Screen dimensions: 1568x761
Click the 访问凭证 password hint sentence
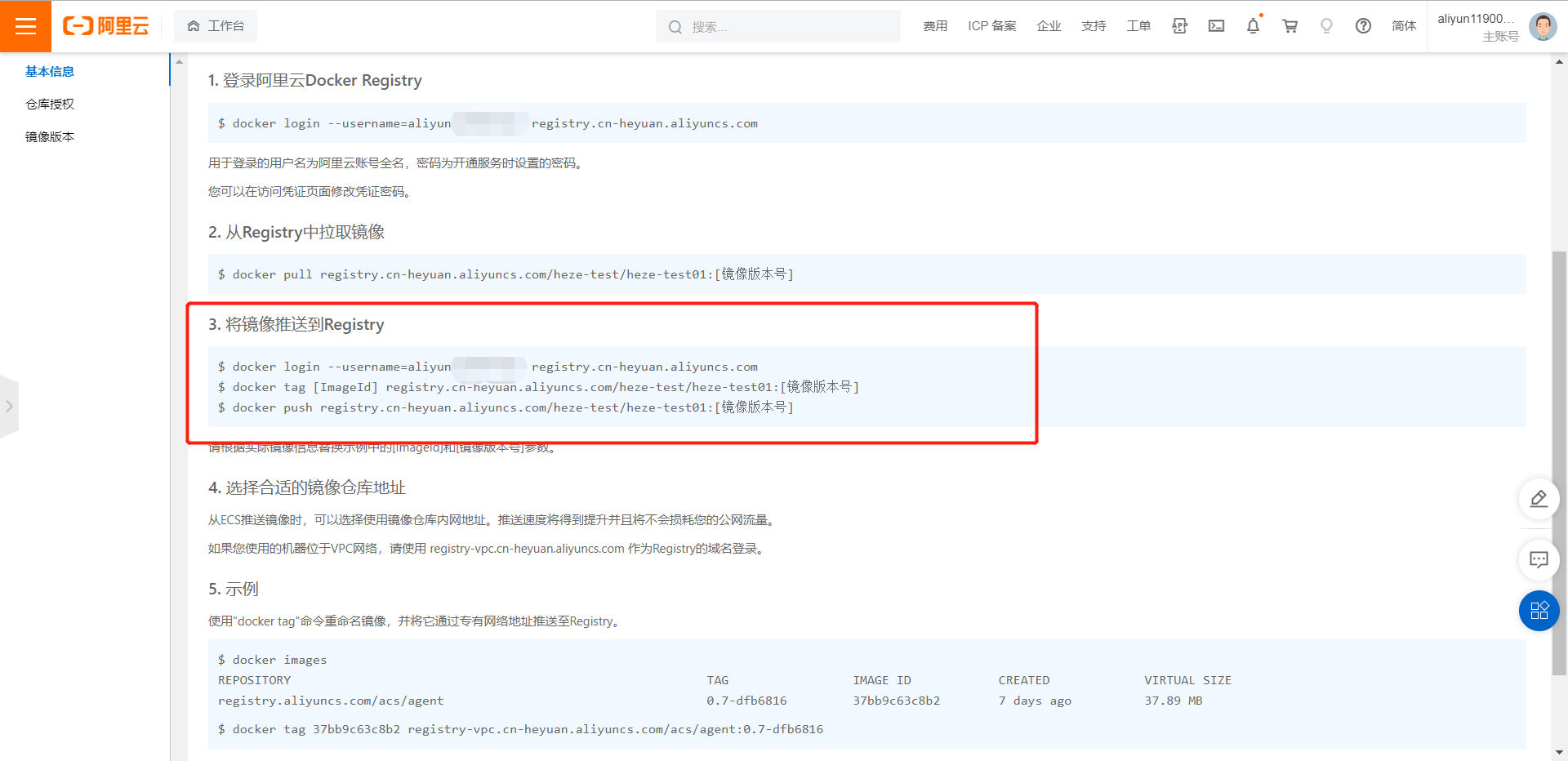311,191
